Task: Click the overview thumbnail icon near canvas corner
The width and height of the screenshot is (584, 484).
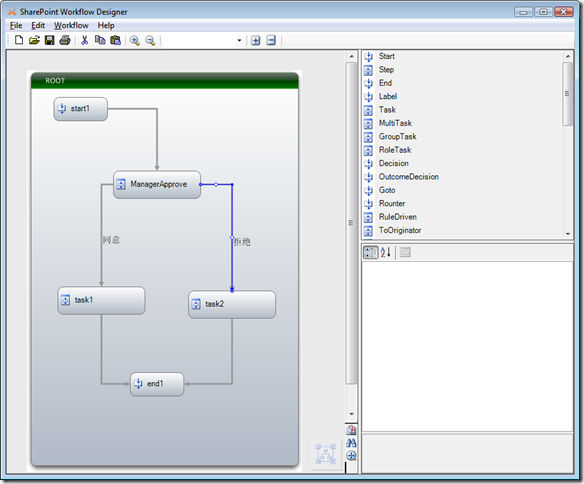Action: (x=326, y=454)
